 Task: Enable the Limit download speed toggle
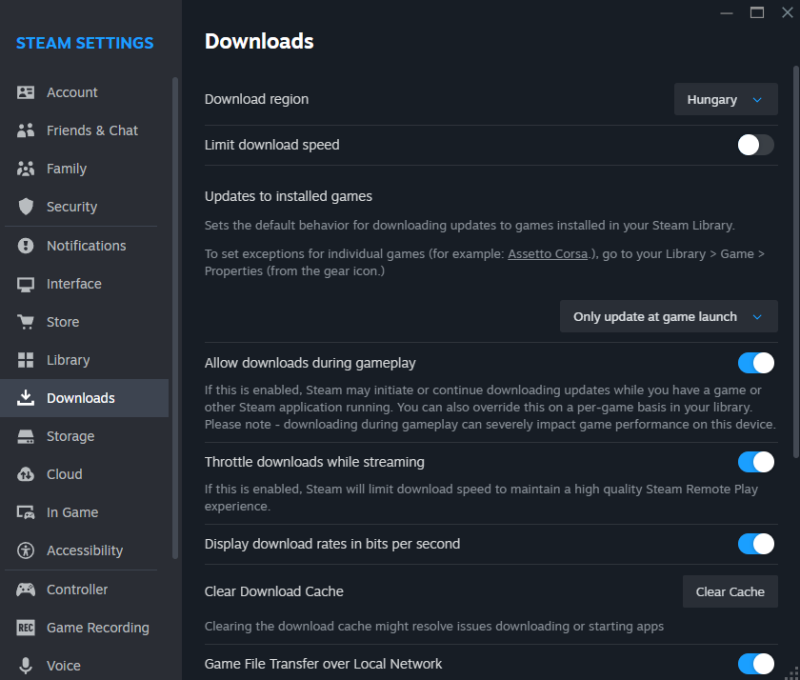click(755, 145)
